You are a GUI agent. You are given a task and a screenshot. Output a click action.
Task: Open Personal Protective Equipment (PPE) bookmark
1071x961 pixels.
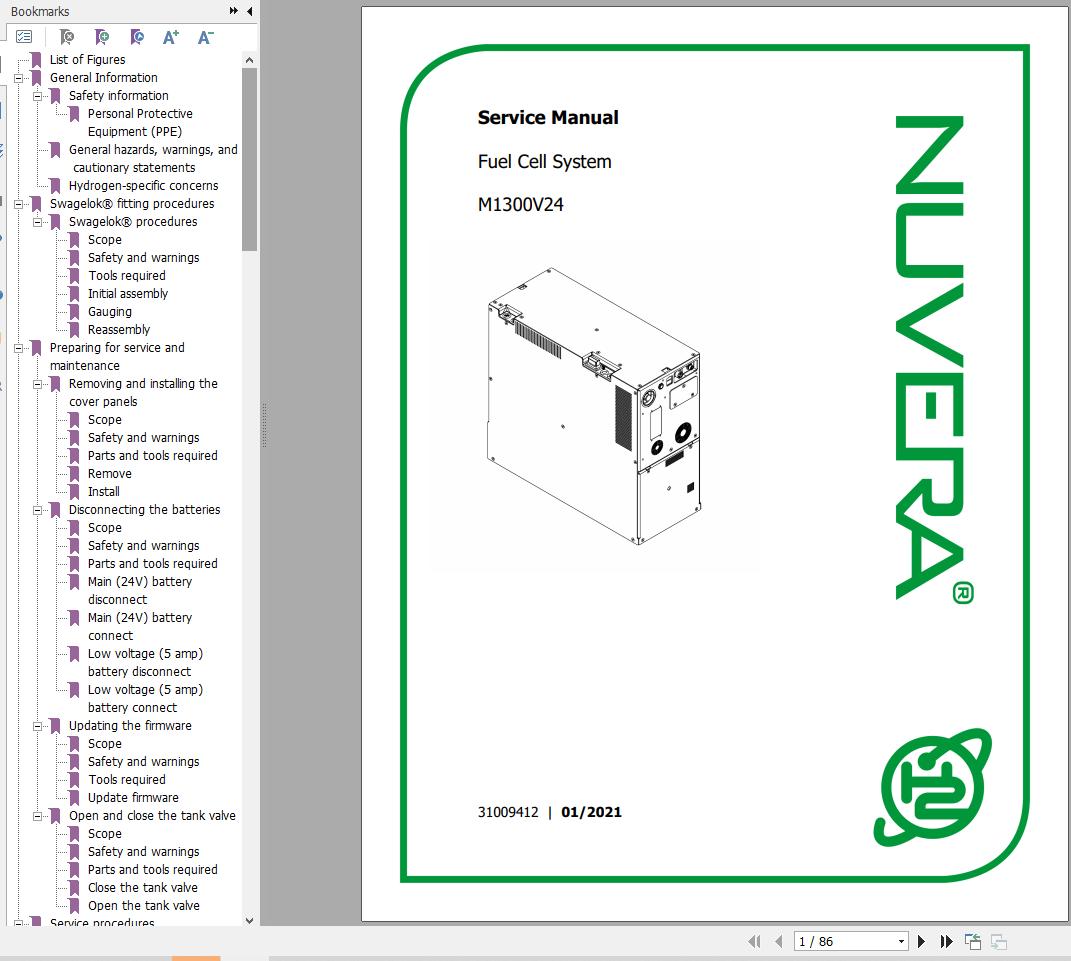[x=139, y=122]
